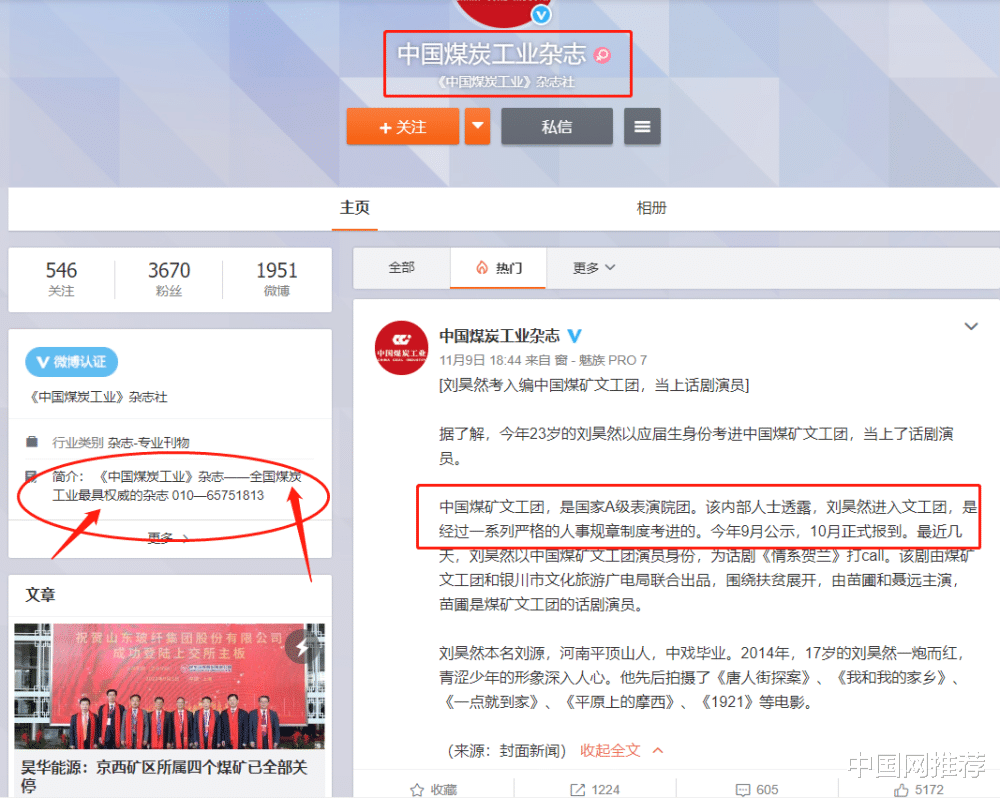Open the hamburger menu button next to 私信
This screenshot has width=1000, height=798.
[642, 126]
